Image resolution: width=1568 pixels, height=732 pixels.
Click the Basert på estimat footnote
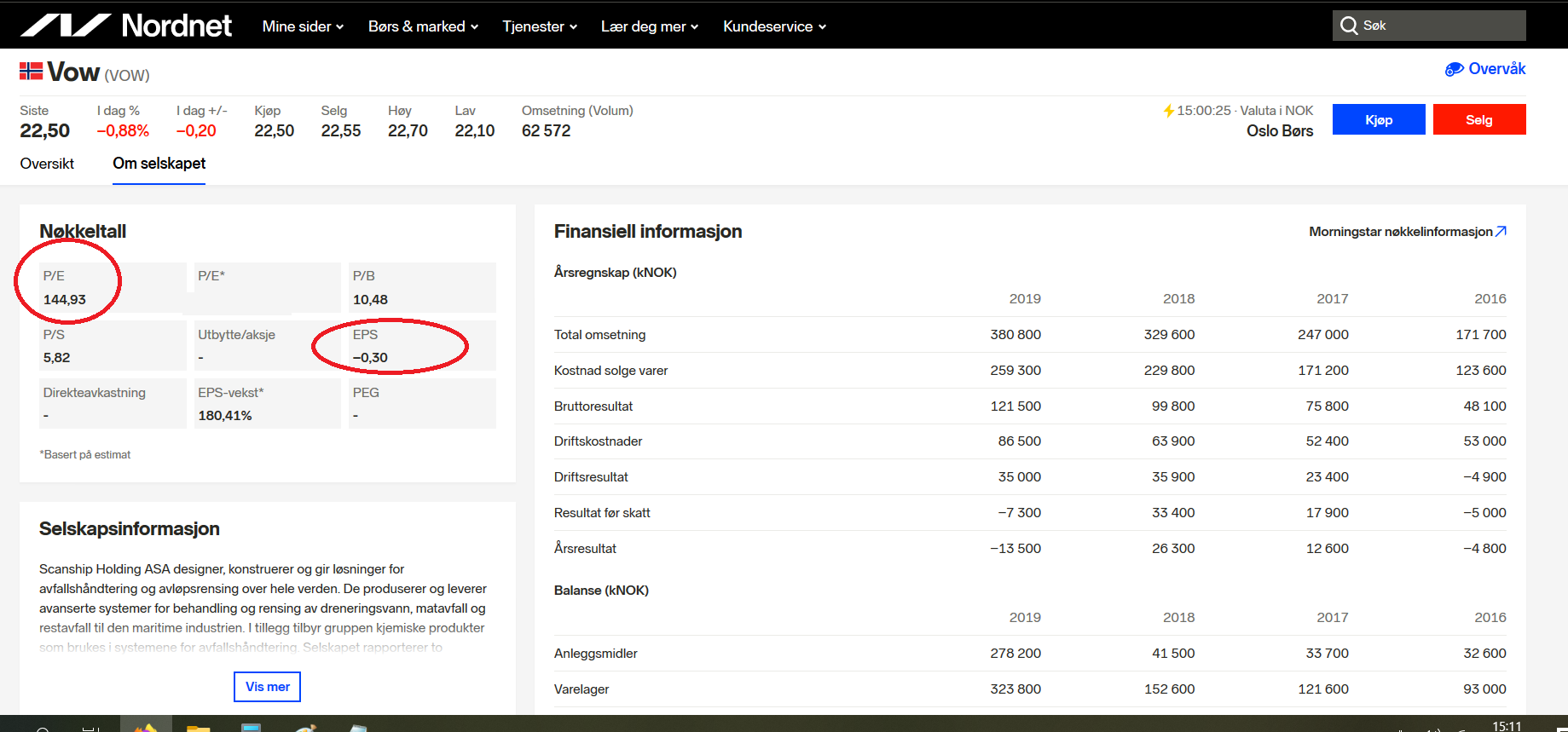(85, 455)
